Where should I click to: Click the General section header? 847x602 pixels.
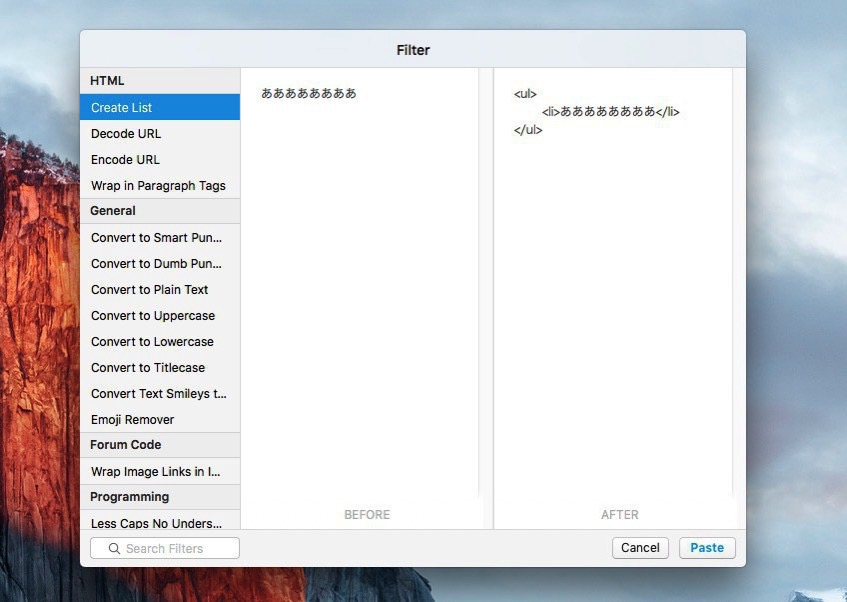(x=160, y=211)
